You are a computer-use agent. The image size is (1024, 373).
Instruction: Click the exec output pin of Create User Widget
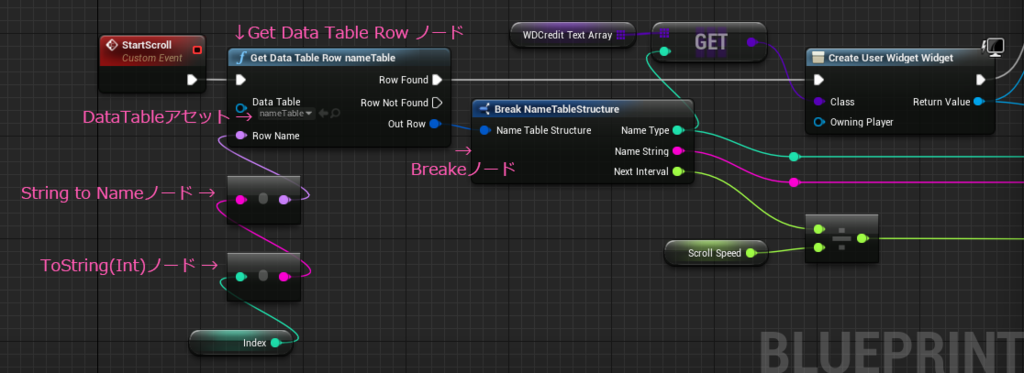click(x=980, y=80)
